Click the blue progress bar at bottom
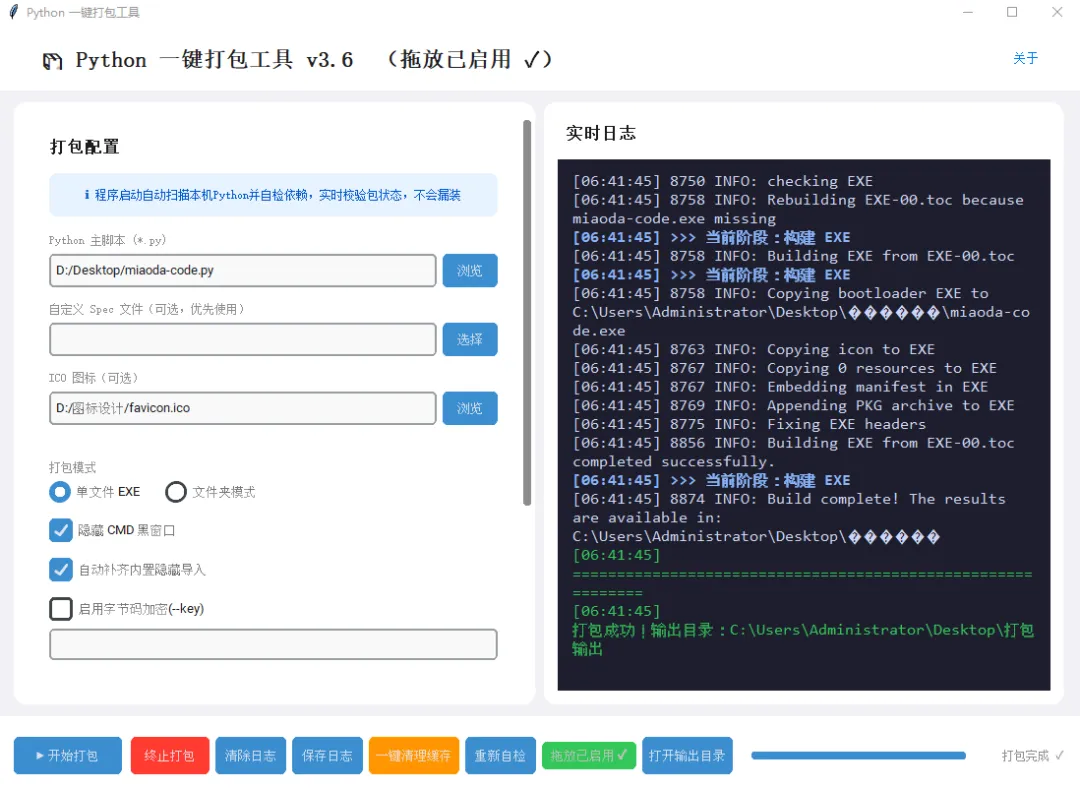Image resolution: width=1080 pixels, height=789 pixels. 858,755
